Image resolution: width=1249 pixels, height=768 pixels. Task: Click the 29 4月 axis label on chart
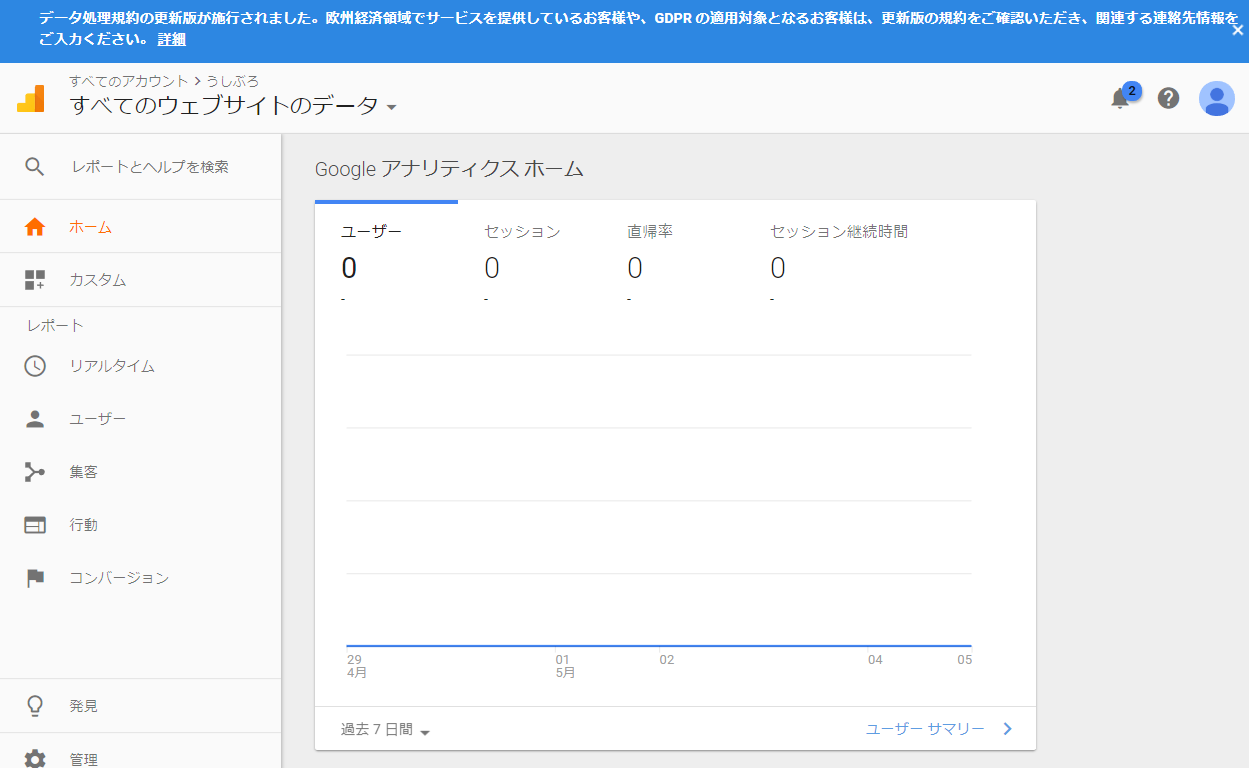[357, 666]
